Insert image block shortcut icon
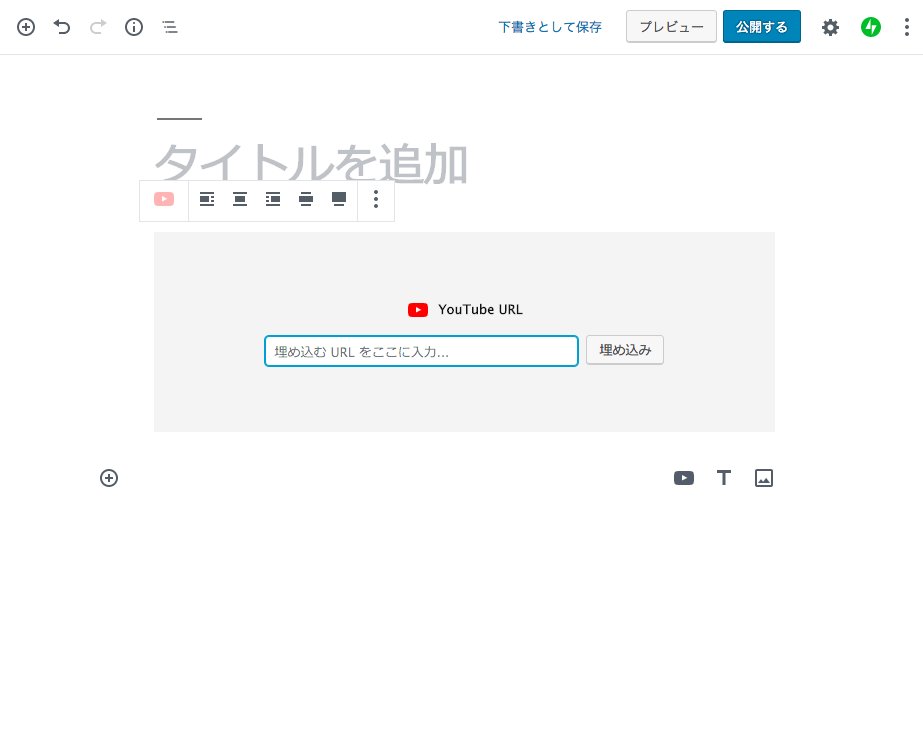Image resolution: width=923 pixels, height=755 pixels. point(763,478)
